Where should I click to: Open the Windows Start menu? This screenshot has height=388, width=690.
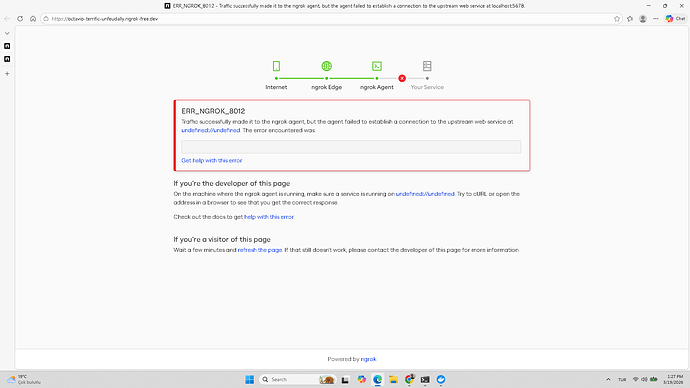coord(250,379)
